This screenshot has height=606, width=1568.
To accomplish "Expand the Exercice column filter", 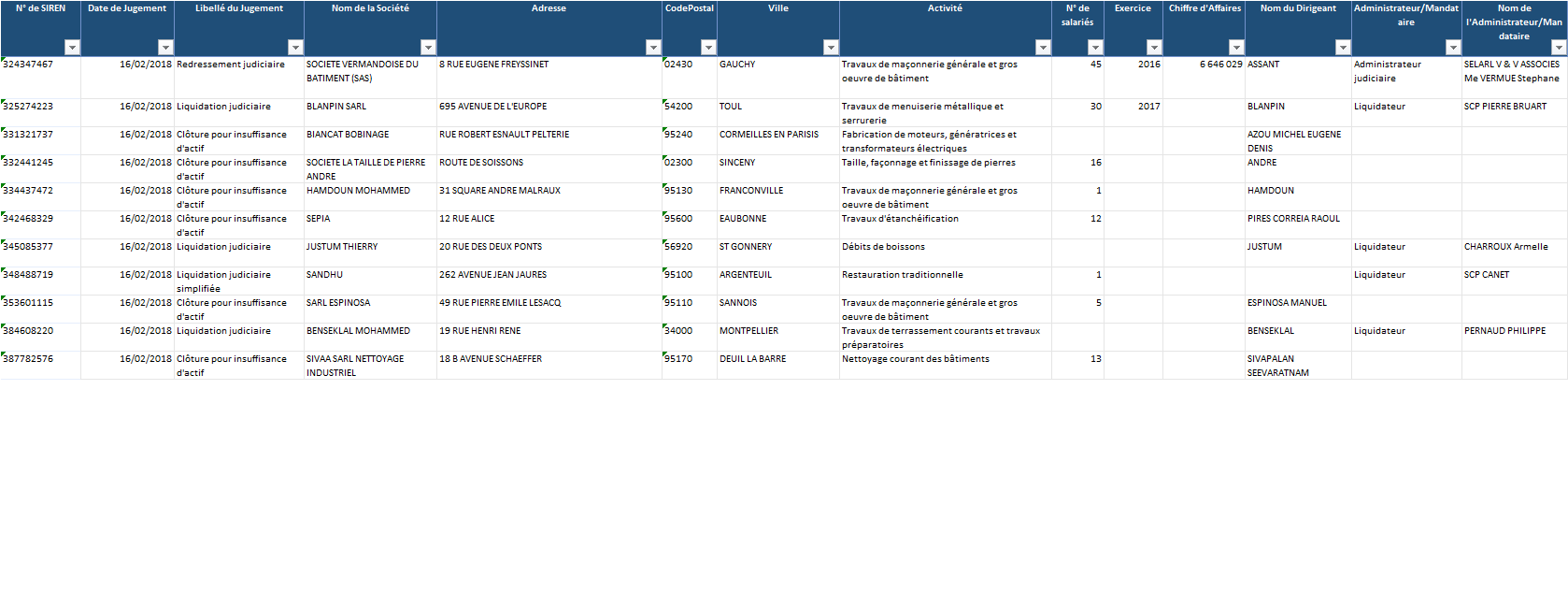I will tap(1154, 48).
